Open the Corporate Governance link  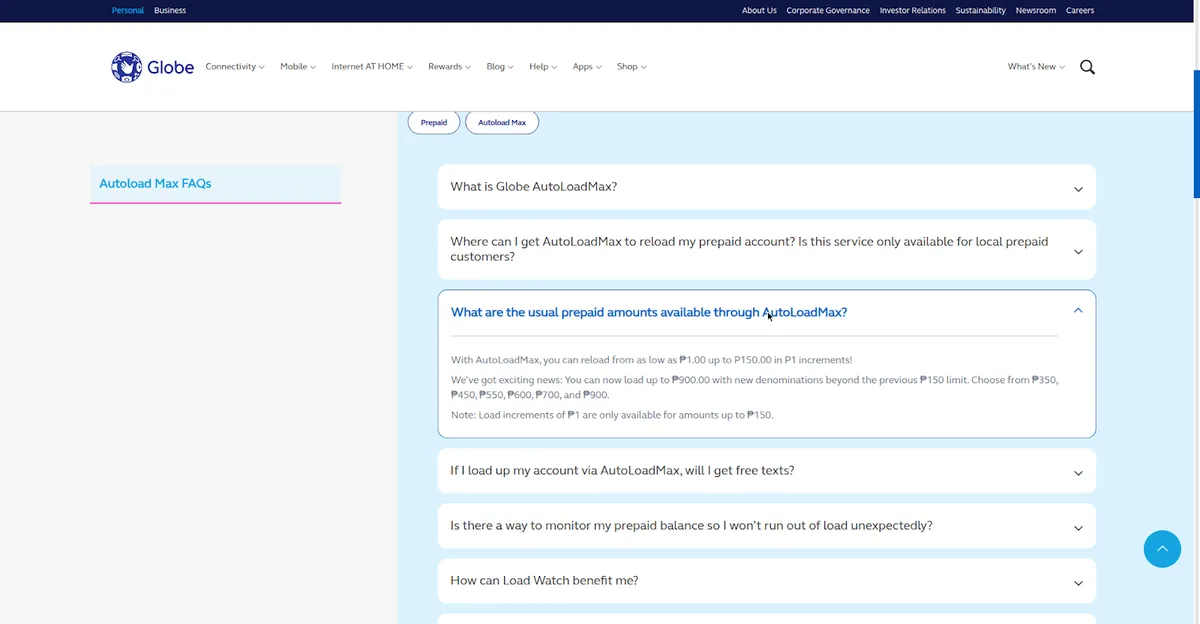click(828, 11)
